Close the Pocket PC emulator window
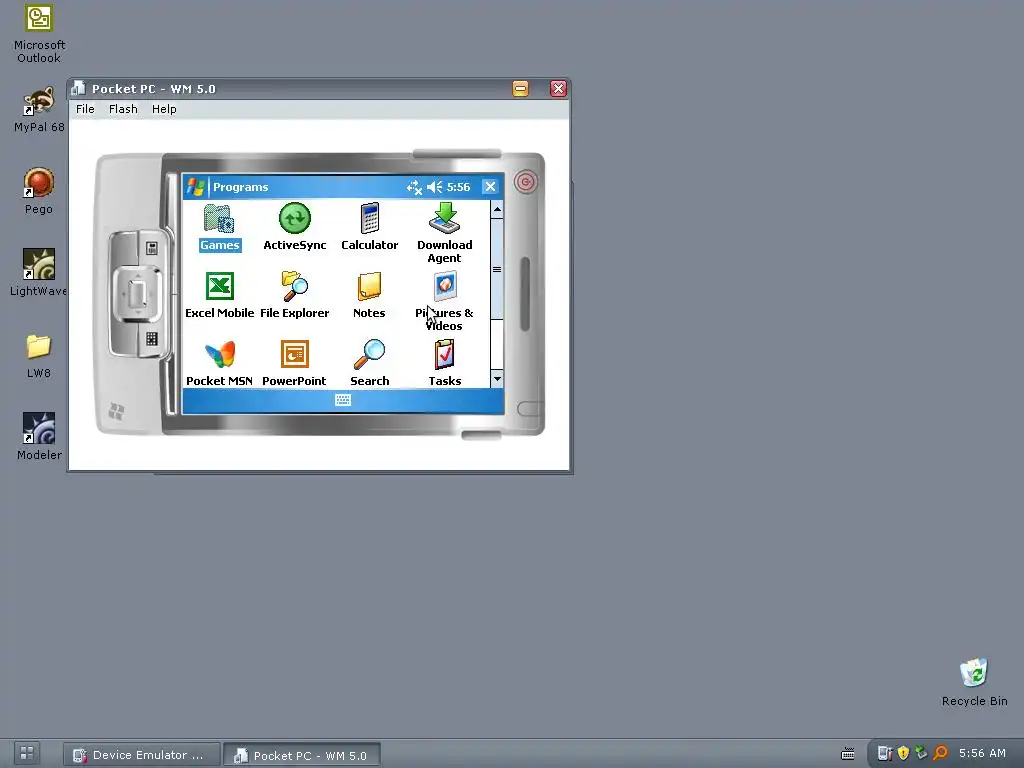 (558, 89)
